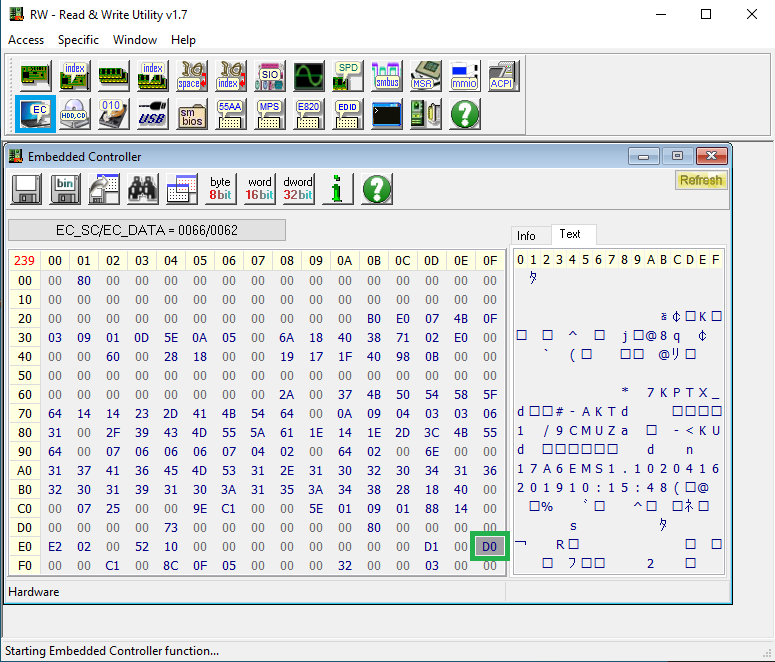Switch to the Info tab

(526, 236)
